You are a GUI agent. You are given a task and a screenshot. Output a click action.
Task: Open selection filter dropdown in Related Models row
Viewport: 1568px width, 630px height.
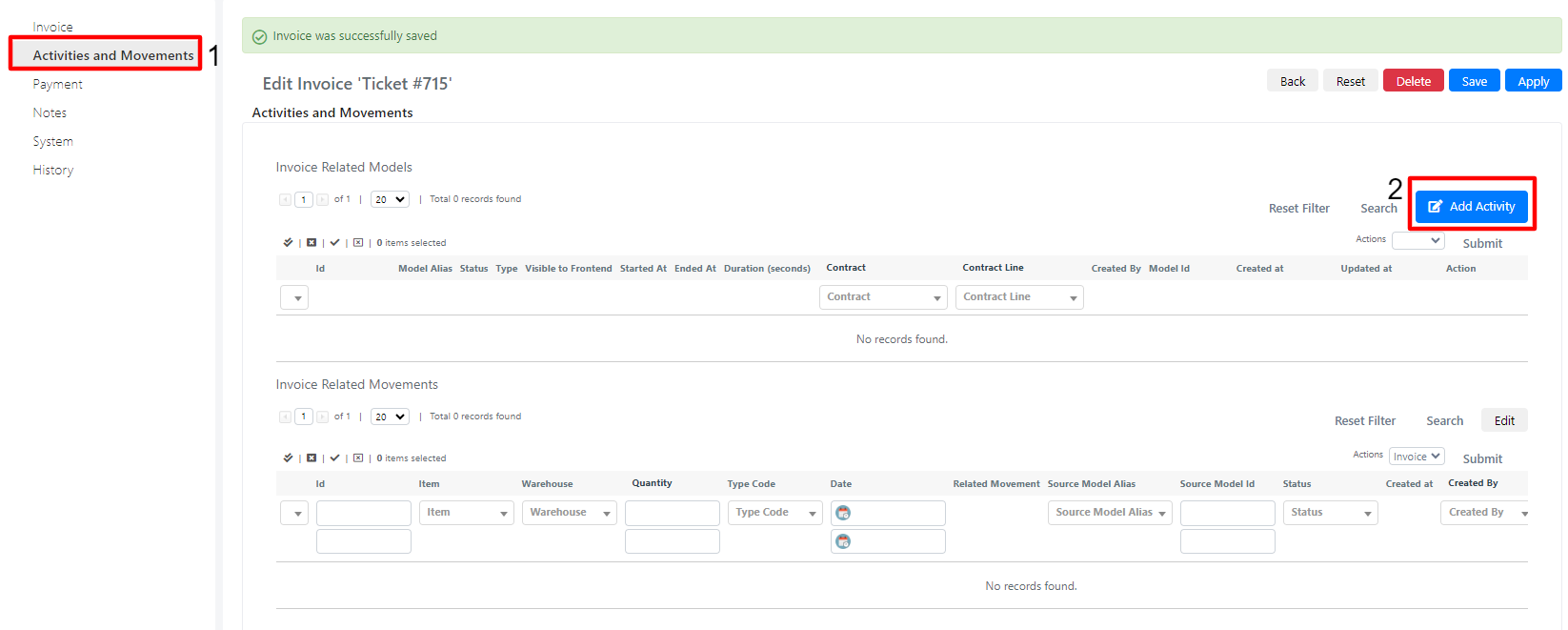[x=294, y=297]
